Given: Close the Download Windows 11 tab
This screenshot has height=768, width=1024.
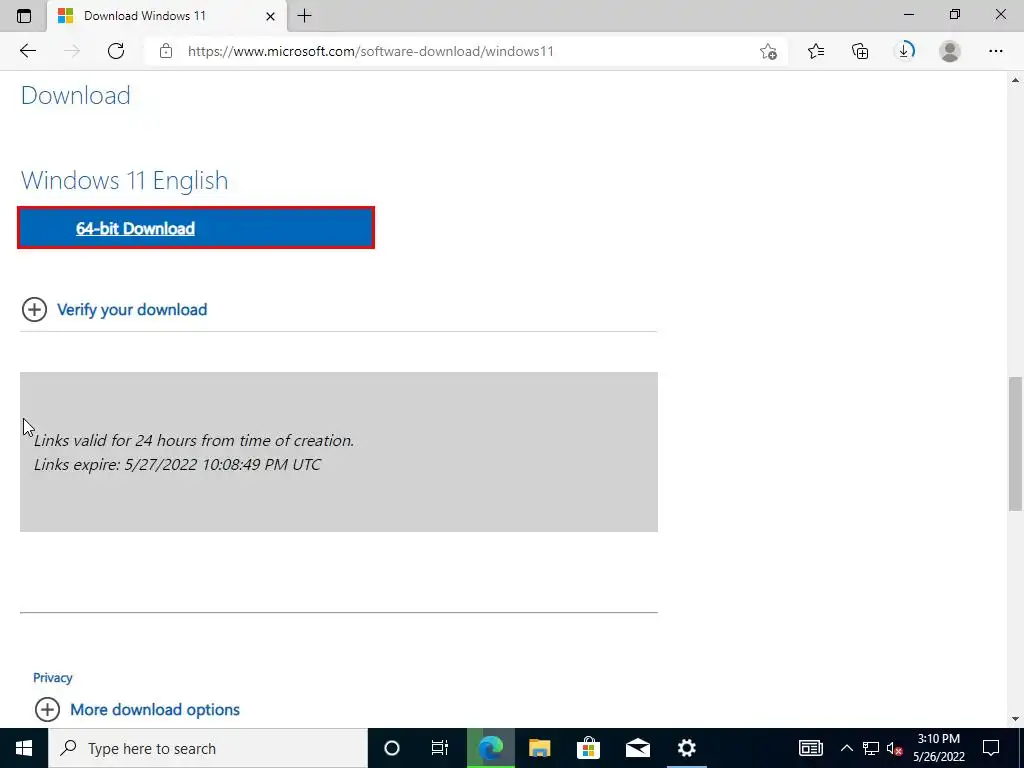Looking at the screenshot, I should [x=270, y=16].
